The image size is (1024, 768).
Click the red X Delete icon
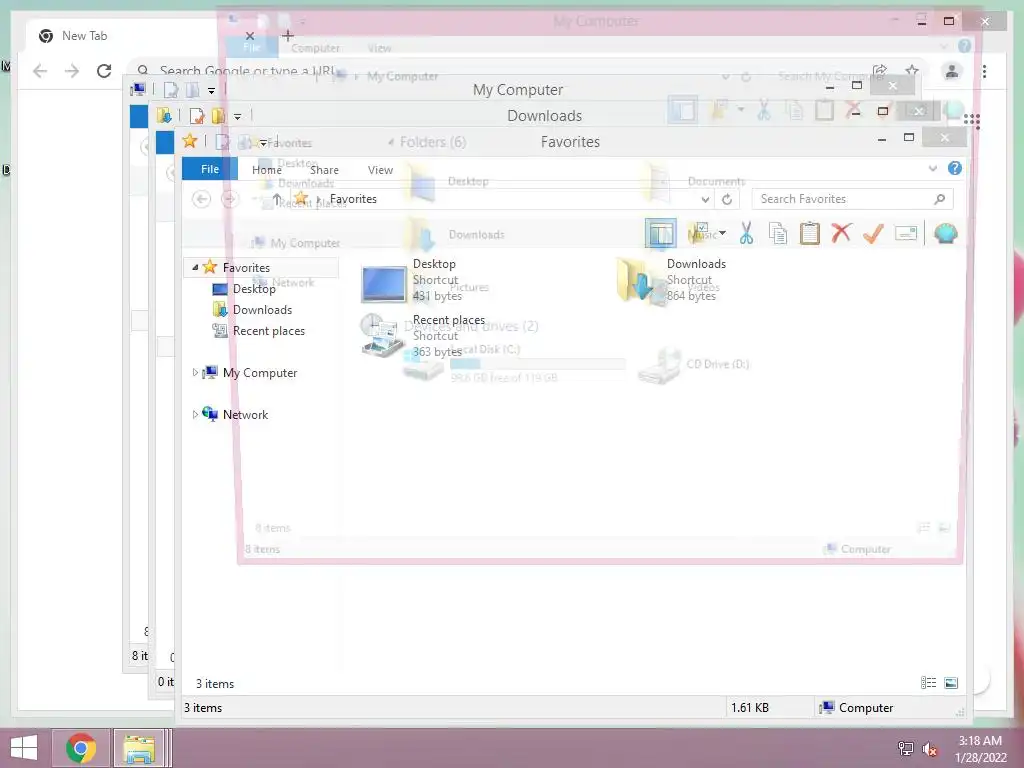click(841, 232)
